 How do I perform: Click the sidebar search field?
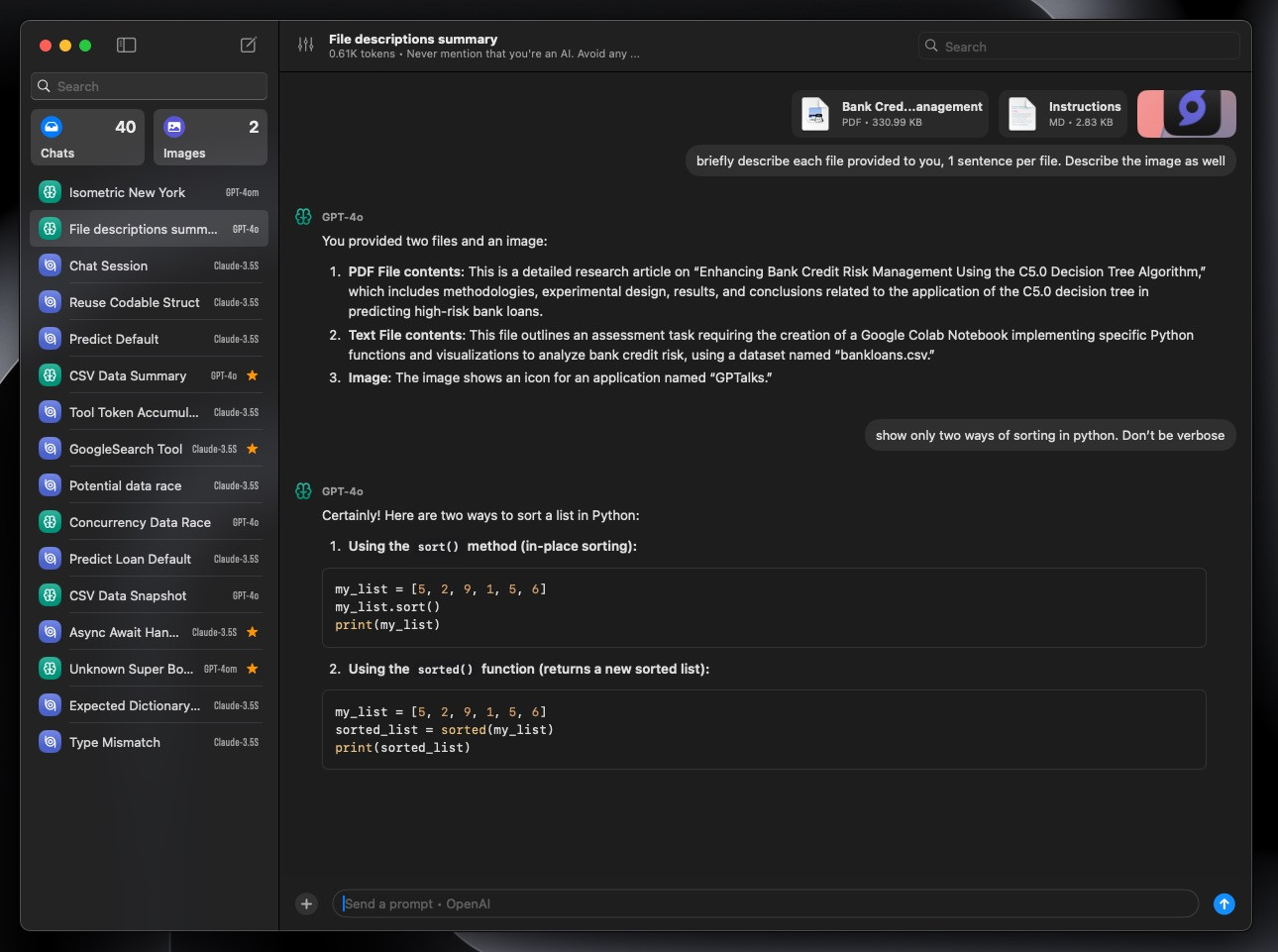coord(149,86)
